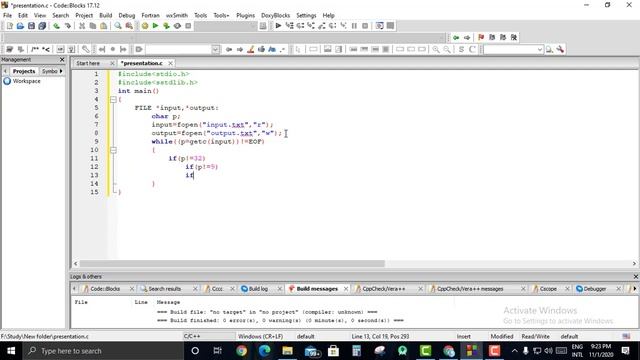Start debugger with Debug/Continue arrow
The height and width of the screenshot is (360, 640).
(278, 26)
